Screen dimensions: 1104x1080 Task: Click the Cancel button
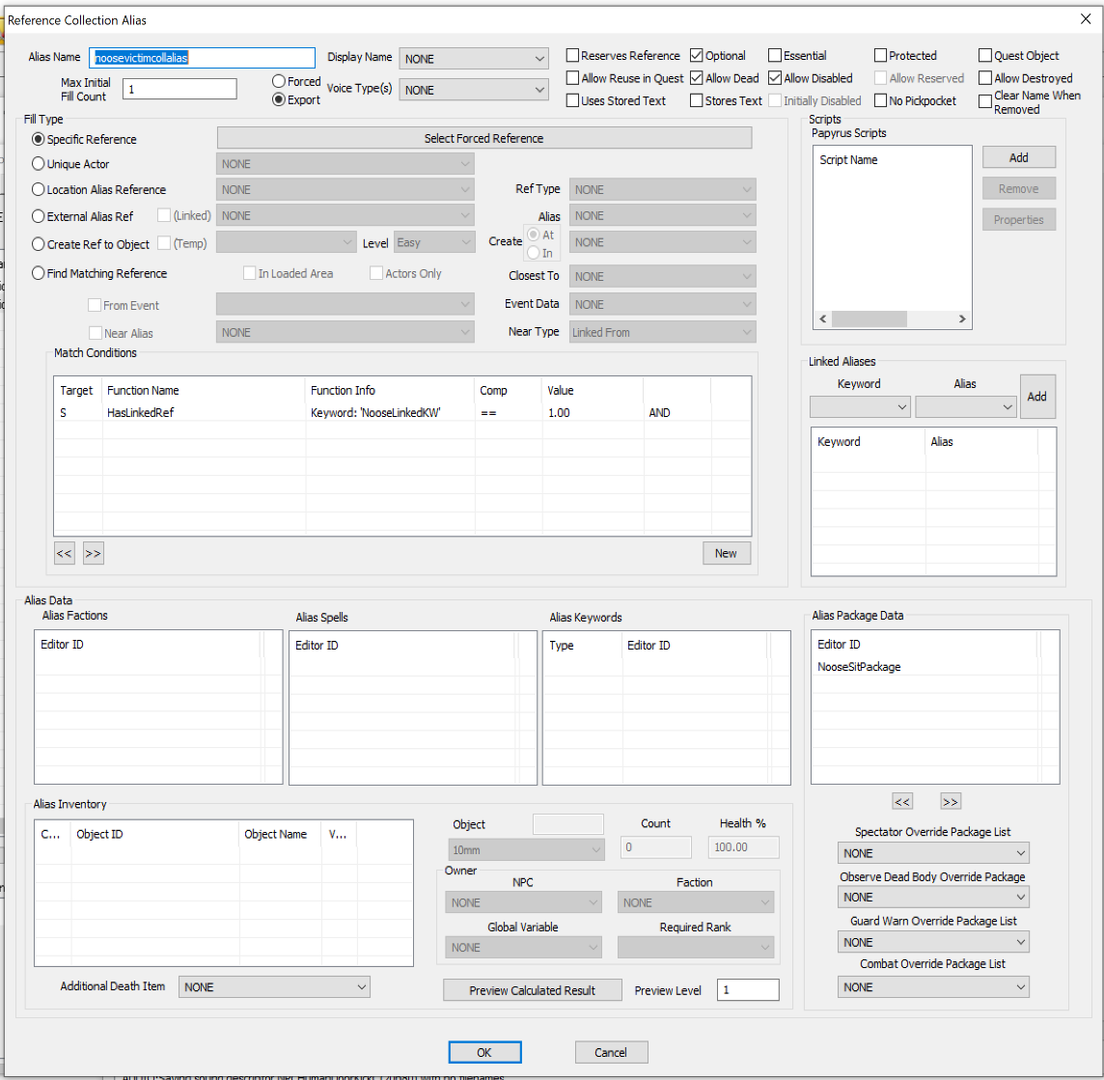pos(610,1053)
